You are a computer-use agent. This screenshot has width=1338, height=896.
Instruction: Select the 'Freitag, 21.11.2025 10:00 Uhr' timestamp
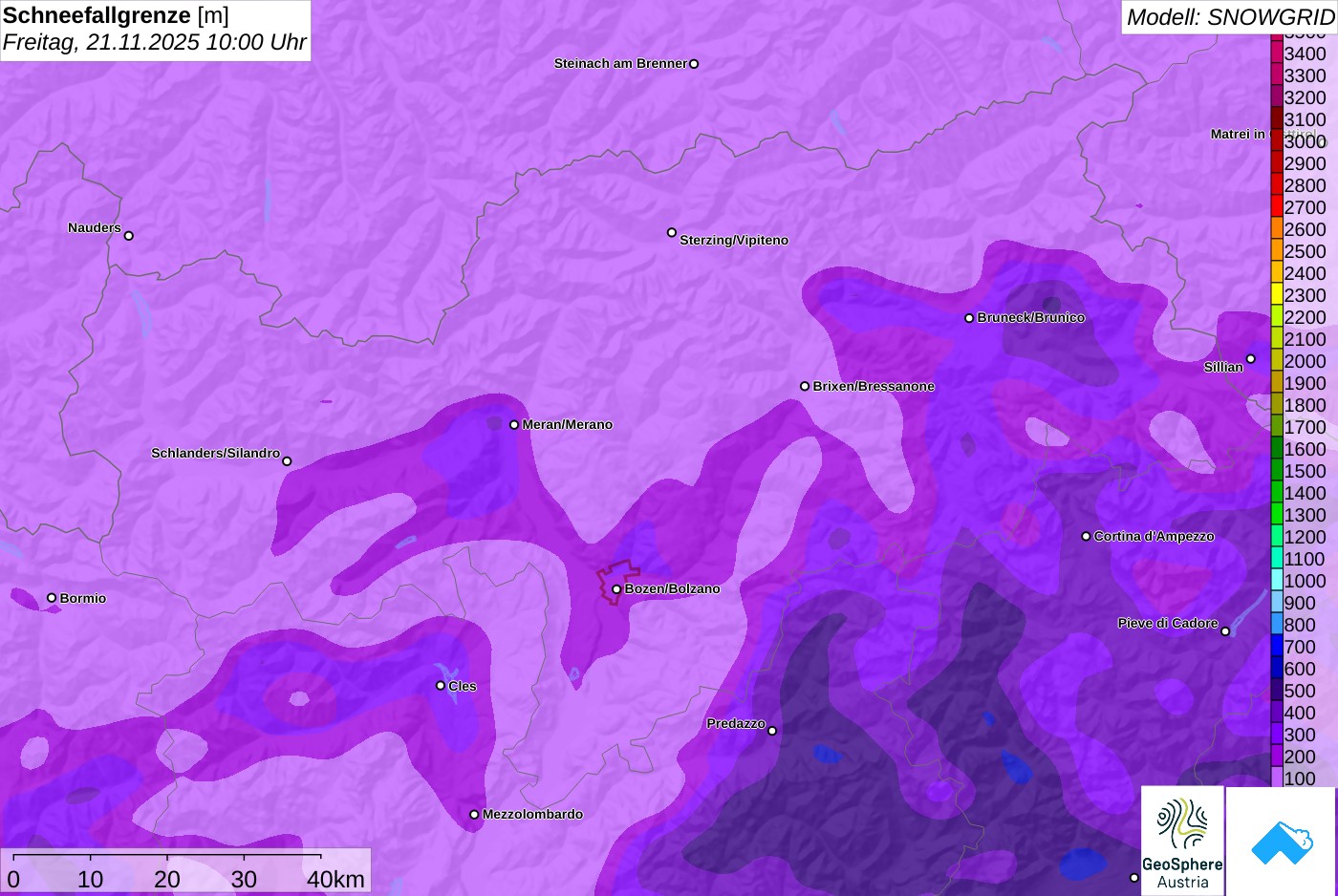pyautogui.click(x=155, y=42)
